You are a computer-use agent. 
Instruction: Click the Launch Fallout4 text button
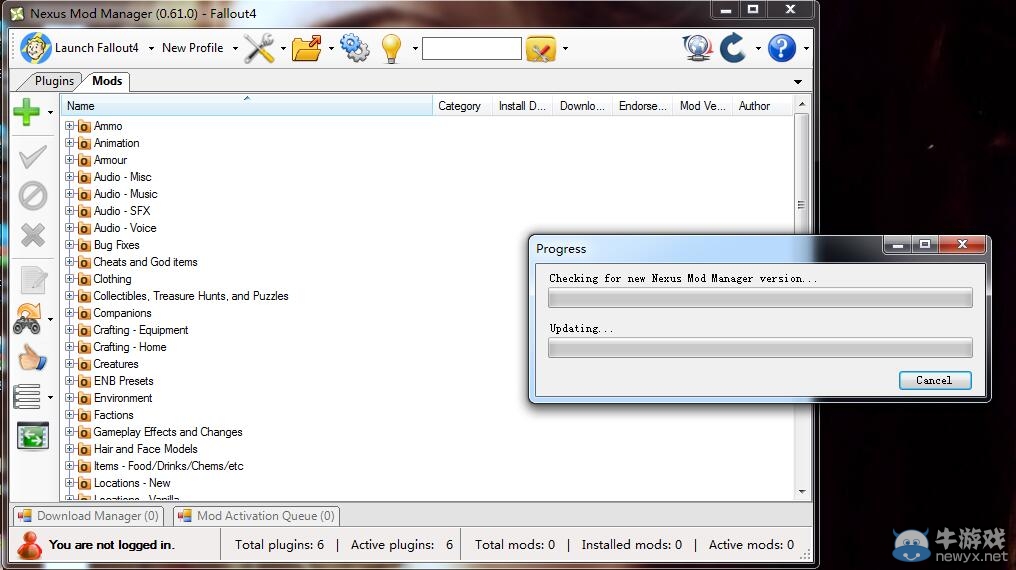pyautogui.click(x=97, y=48)
